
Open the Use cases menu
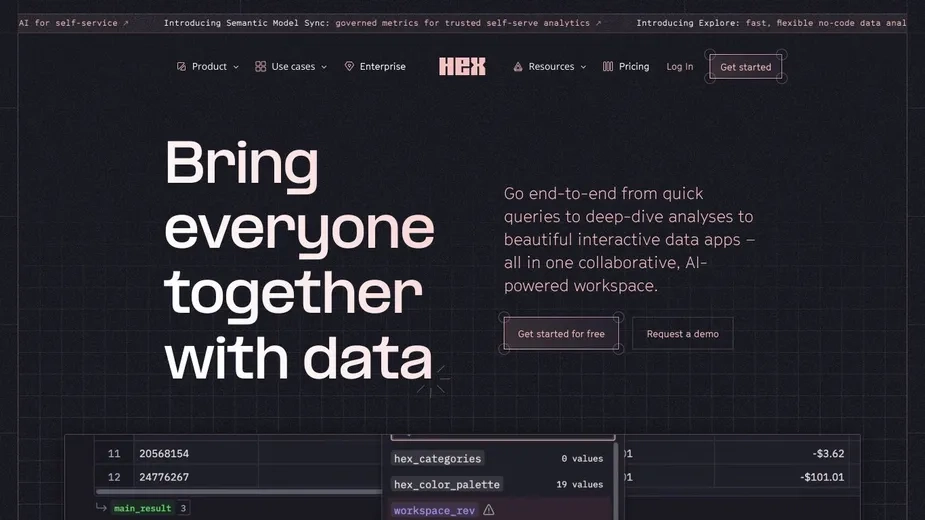click(x=291, y=67)
